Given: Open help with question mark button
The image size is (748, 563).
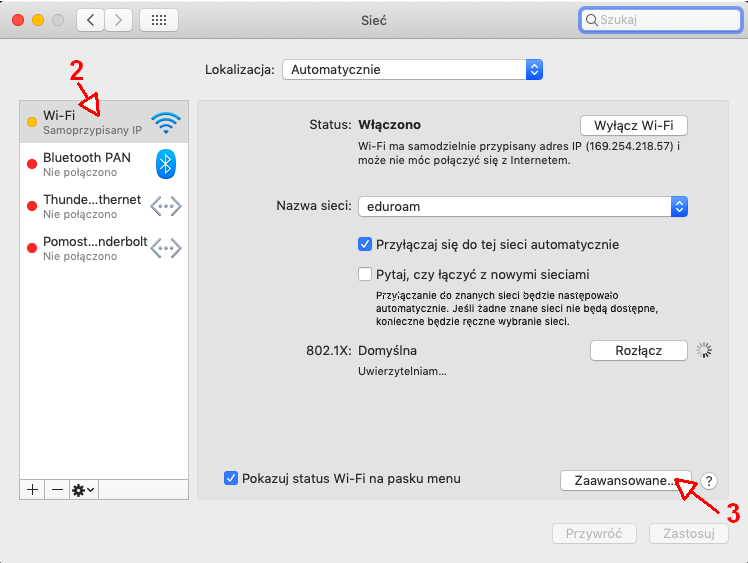Looking at the screenshot, I should click(x=710, y=481).
